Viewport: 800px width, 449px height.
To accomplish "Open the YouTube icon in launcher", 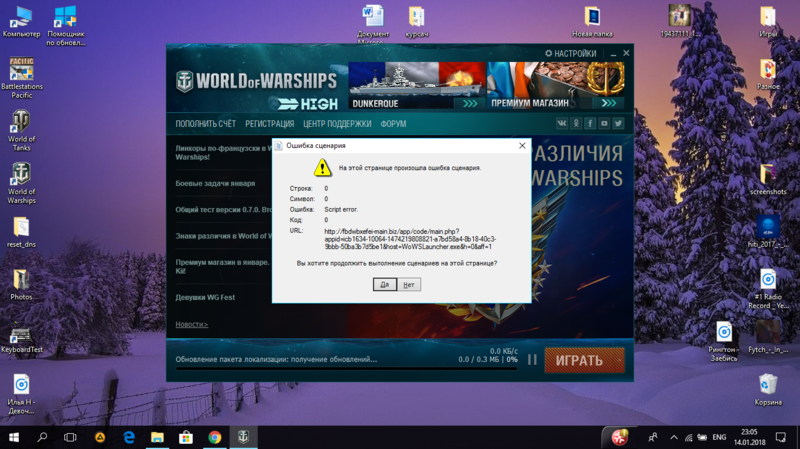I will pos(604,123).
